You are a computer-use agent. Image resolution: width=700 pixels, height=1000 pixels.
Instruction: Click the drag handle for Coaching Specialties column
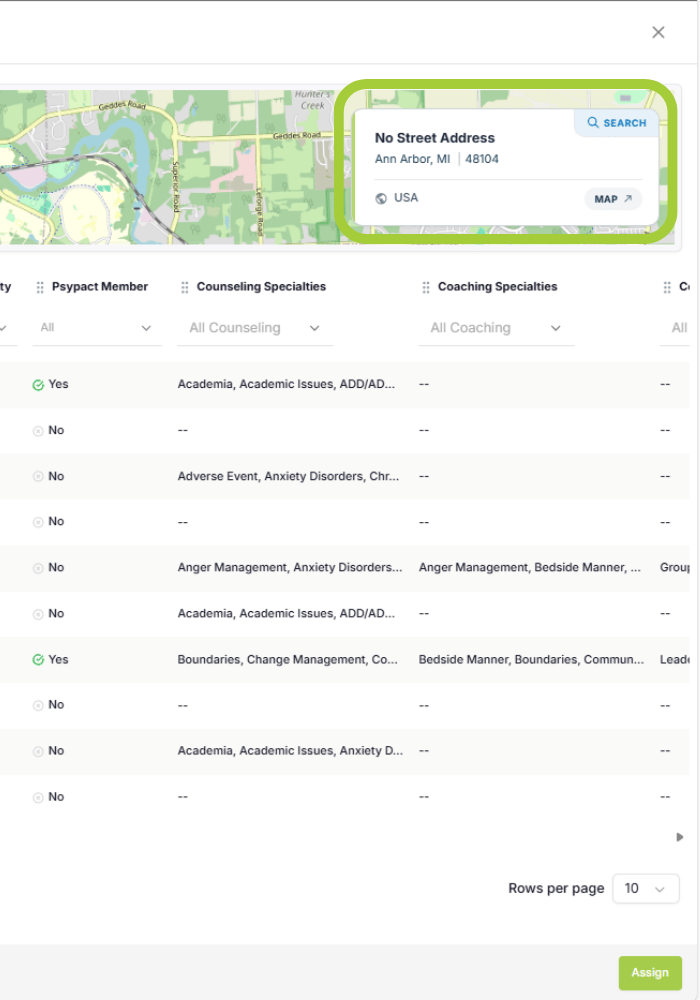click(426, 288)
